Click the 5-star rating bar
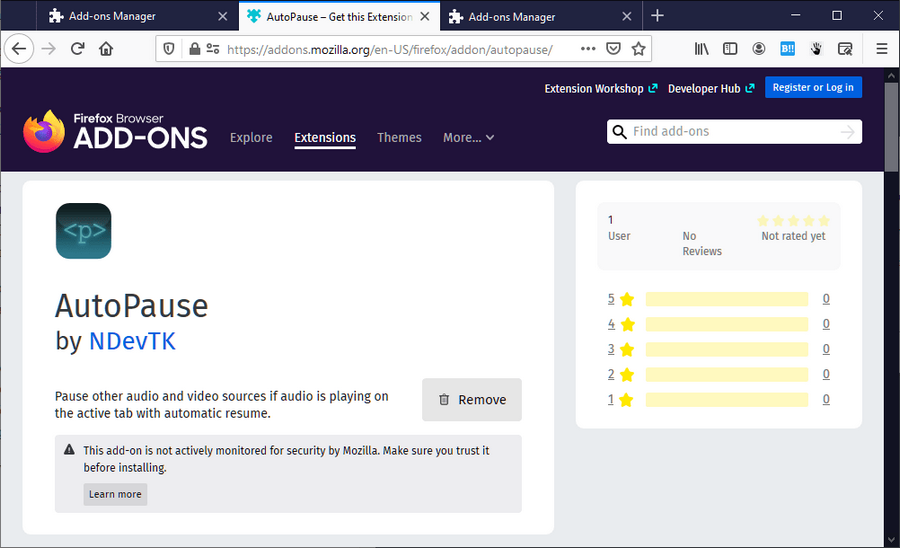Image resolution: width=900 pixels, height=548 pixels. tap(726, 299)
